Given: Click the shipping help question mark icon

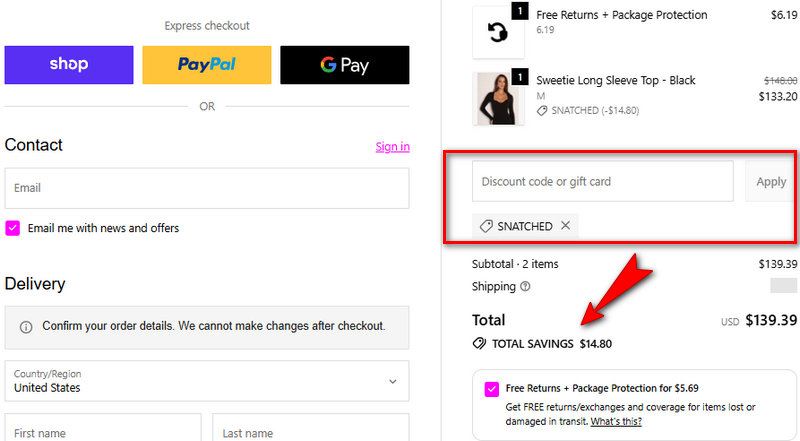Looking at the screenshot, I should tap(525, 287).
